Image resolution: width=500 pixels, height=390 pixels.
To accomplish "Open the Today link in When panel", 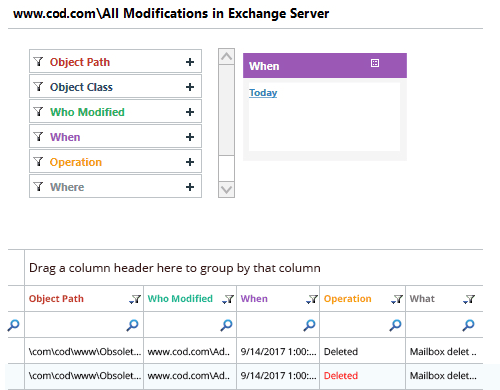I will pyautogui.click(x=263, y=93).
